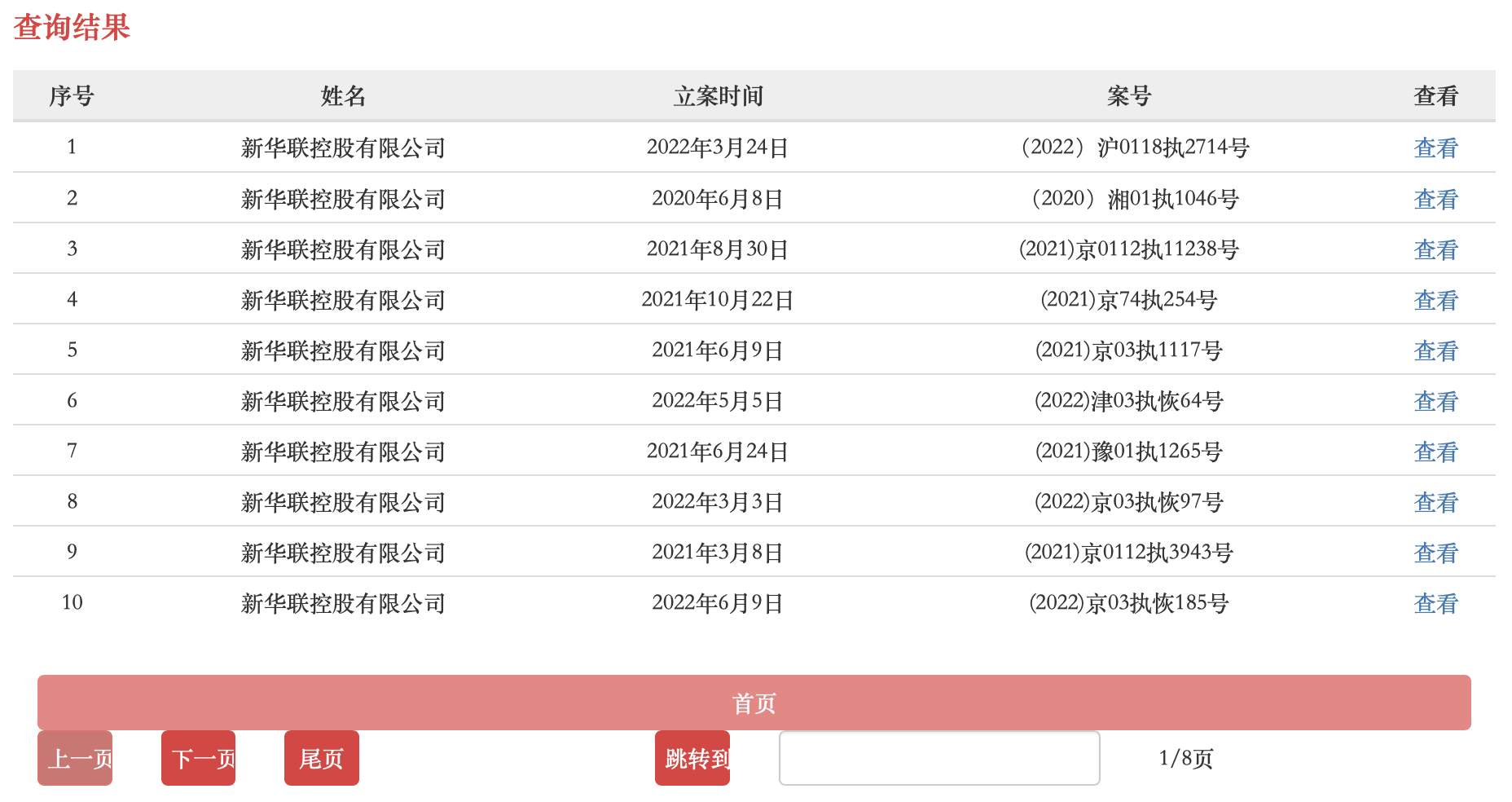Open 查看 link in row 5
This screenshot has width=1512, height=802.
click(x=1435, y=350)
